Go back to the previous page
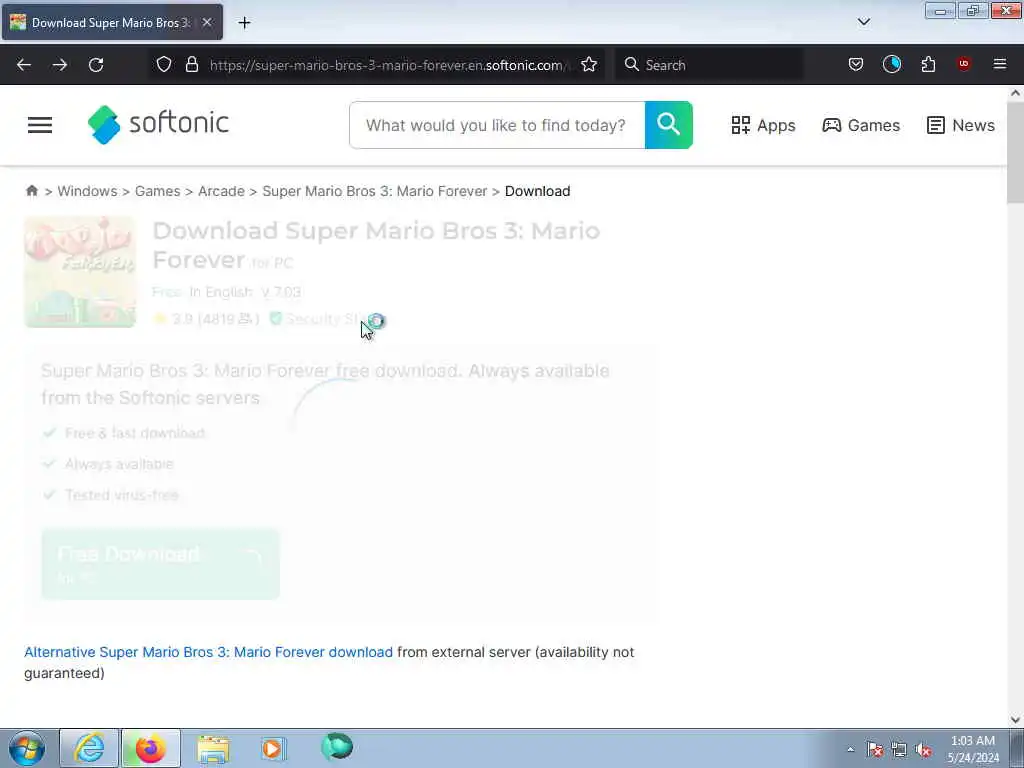Viewport: 1024px width, 768px height. [24, 65]
